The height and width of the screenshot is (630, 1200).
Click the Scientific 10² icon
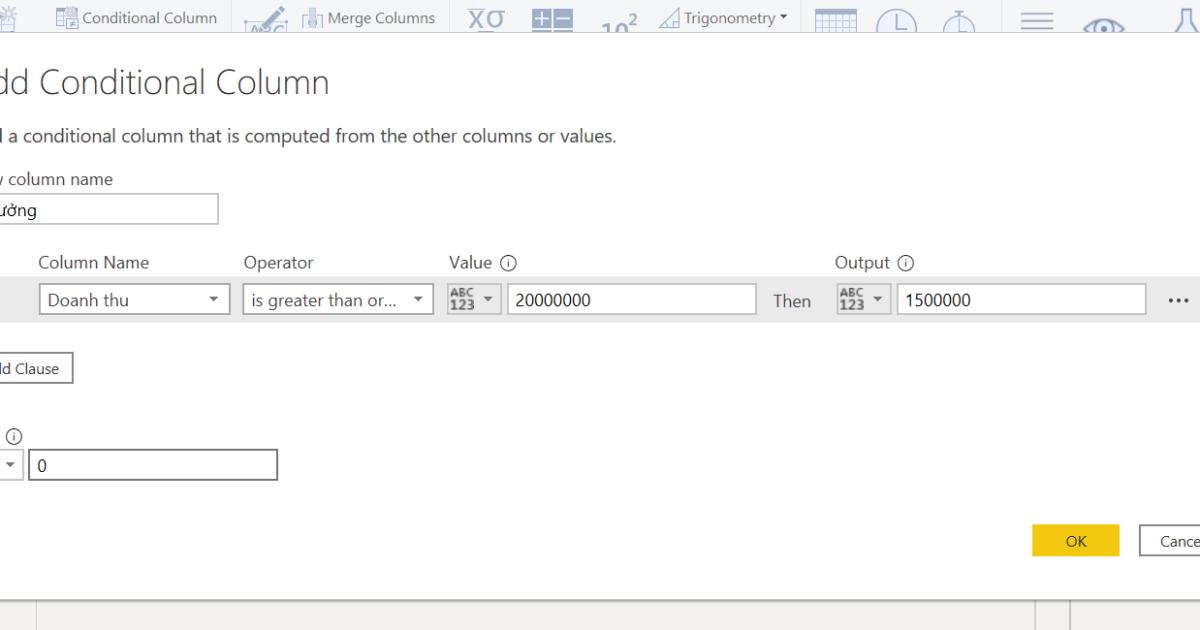pyautogui.click(x=617, y=20)
